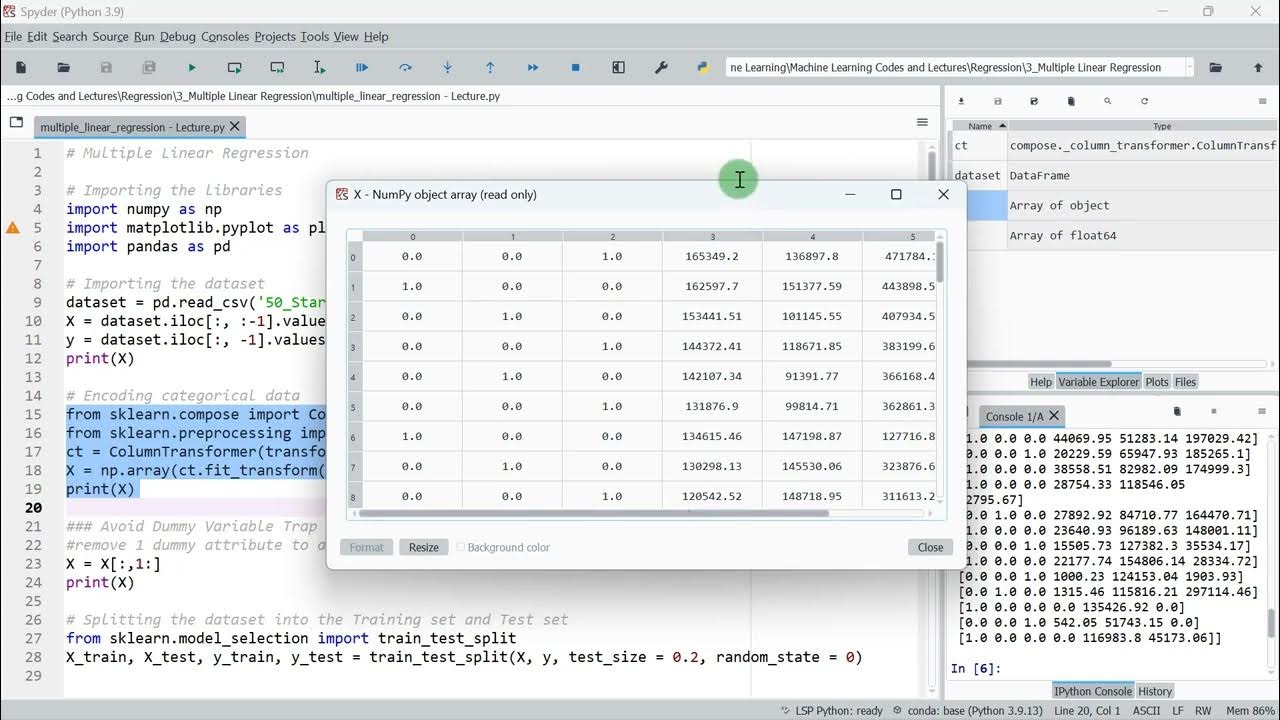Click the vertical scrollbar in the array viewer
This screenshot has height=720, width=1280.
[x=940, y=262]
